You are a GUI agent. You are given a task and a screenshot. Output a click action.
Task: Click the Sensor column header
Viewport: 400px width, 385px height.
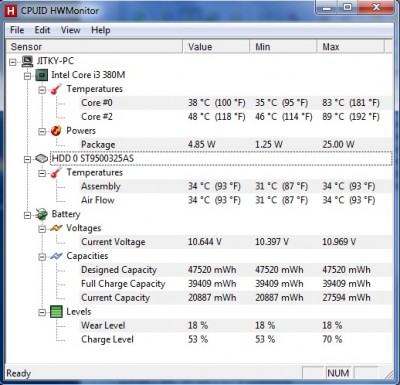pos(95,47)
